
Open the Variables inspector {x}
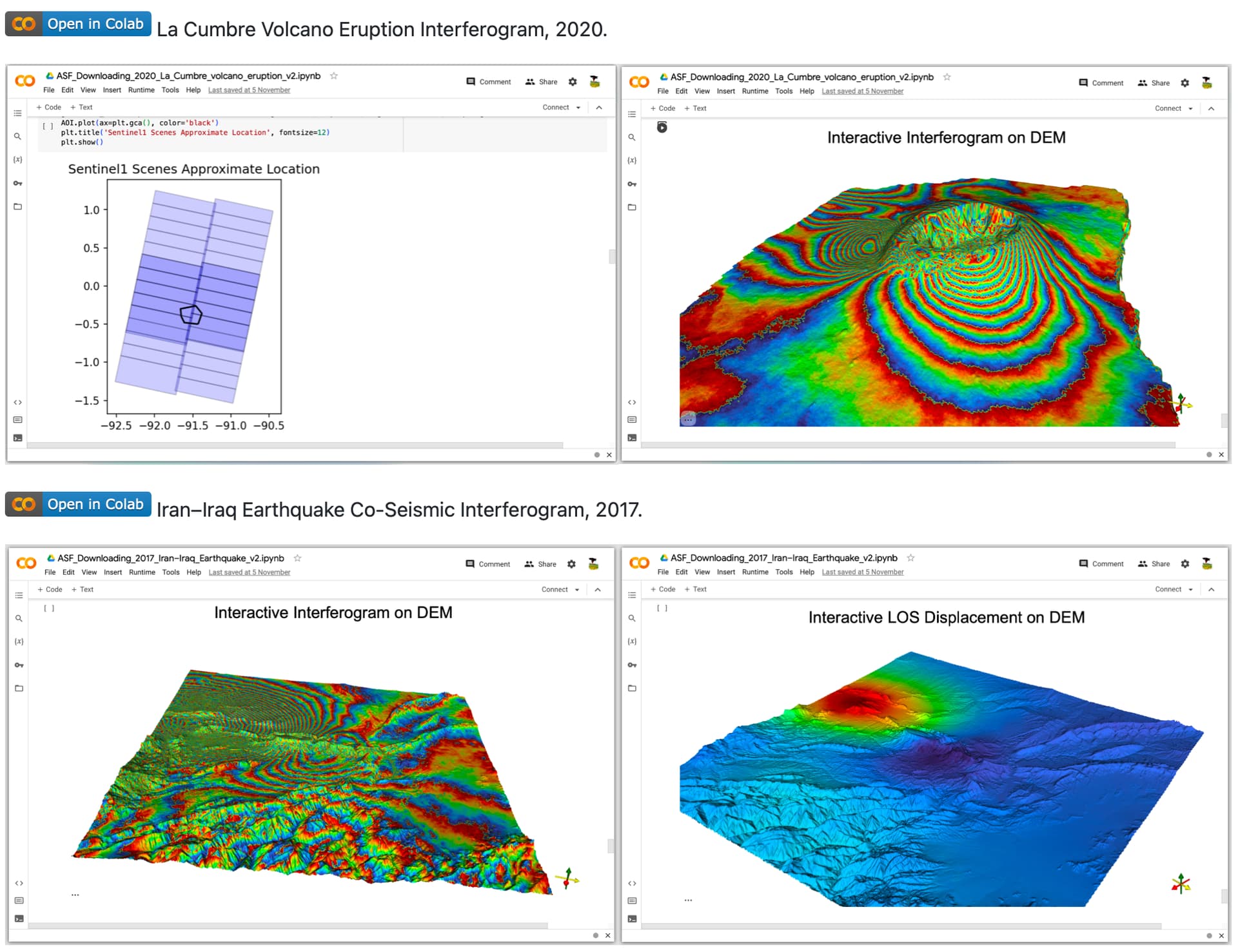[x=17, y=159]
